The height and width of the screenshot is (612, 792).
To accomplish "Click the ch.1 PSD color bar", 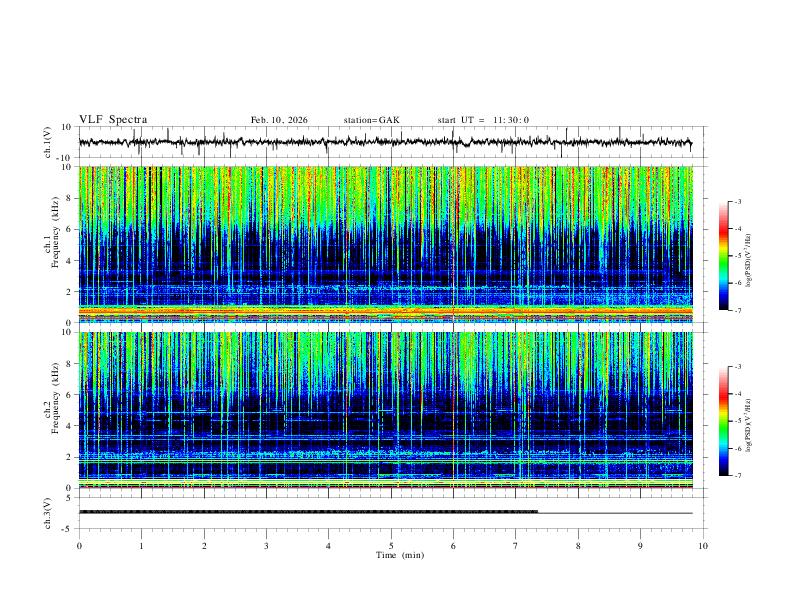I will 724,256.
